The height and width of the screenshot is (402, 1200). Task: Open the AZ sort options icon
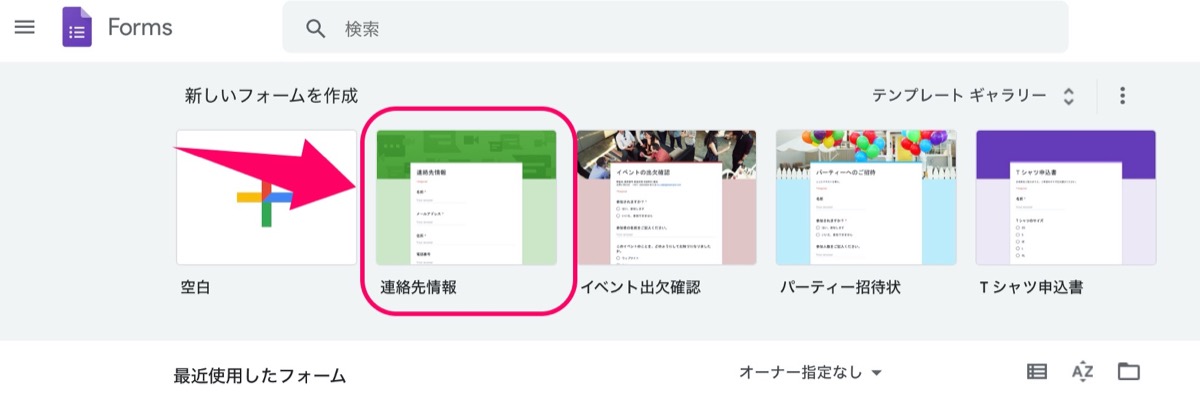[x=1083, y=372]
